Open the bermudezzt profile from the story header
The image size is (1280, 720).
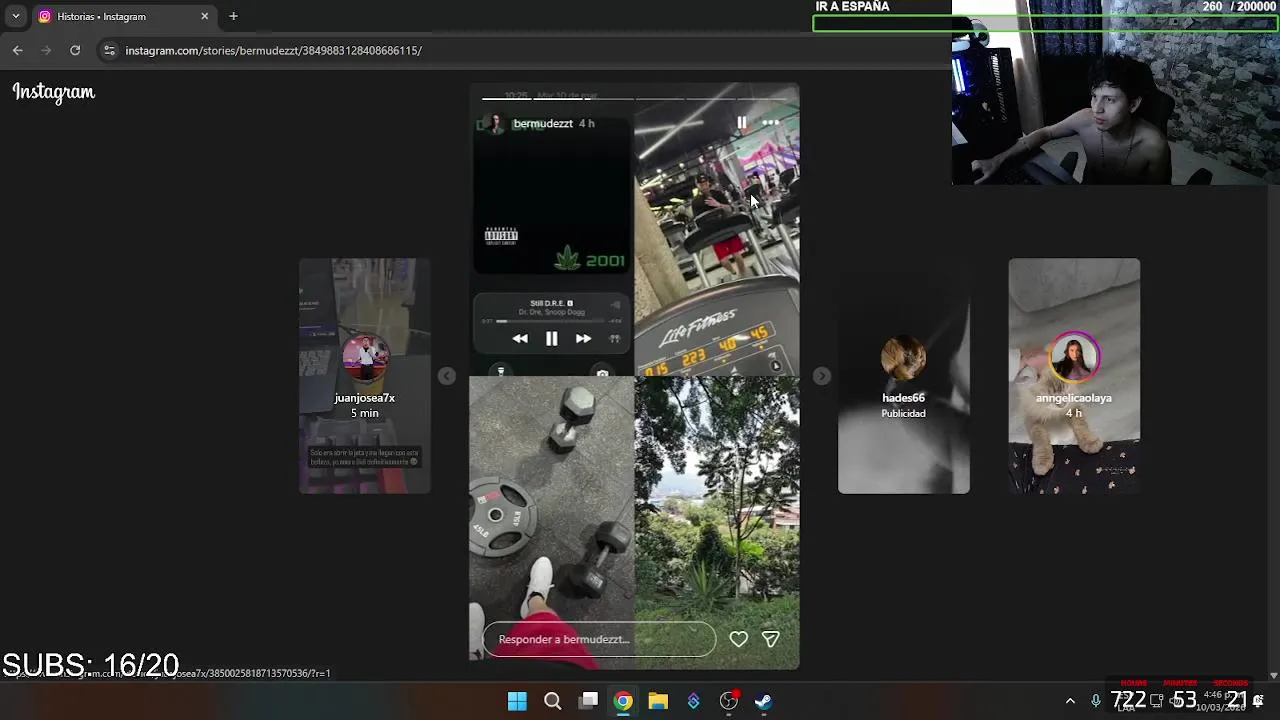pyautogui.click(x=543, y=123)
